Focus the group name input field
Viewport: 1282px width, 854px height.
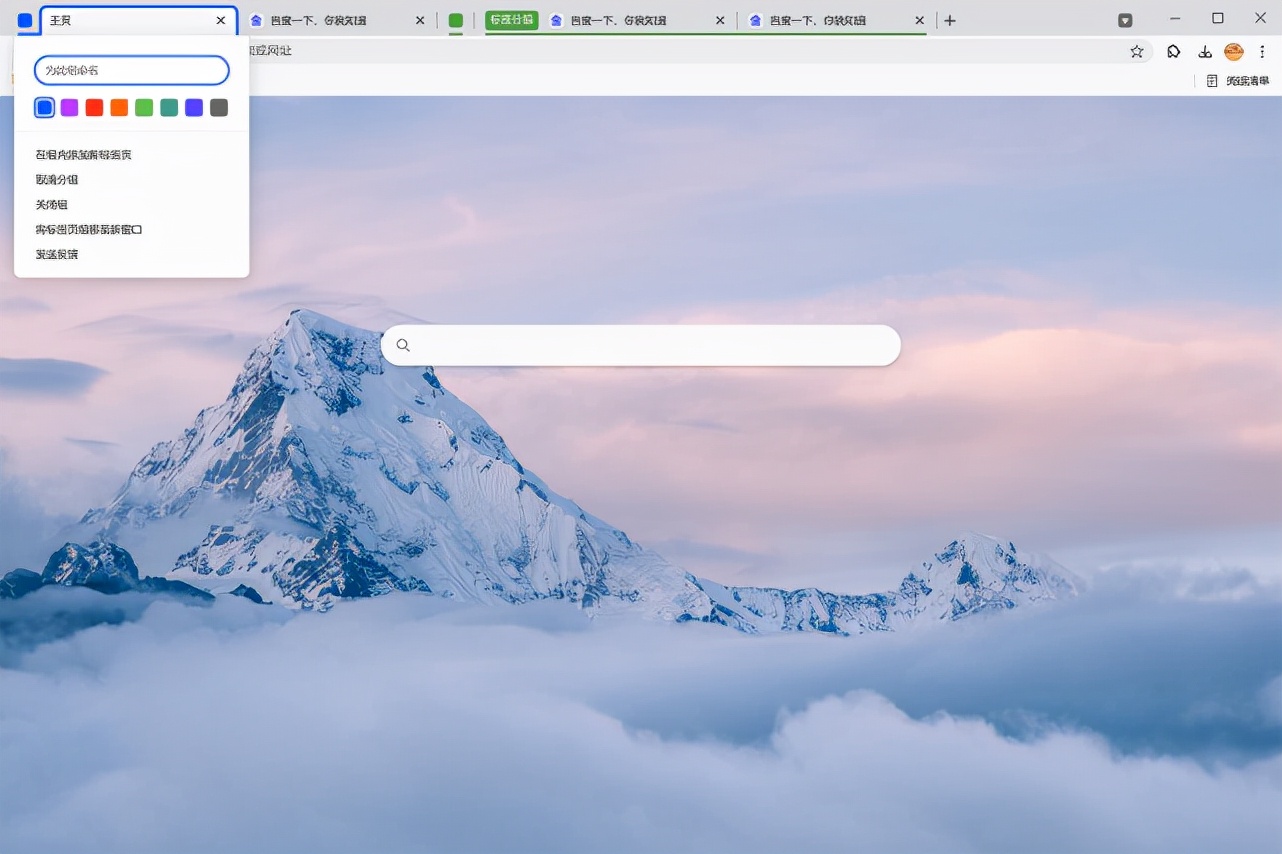click(x=132, y=70)
